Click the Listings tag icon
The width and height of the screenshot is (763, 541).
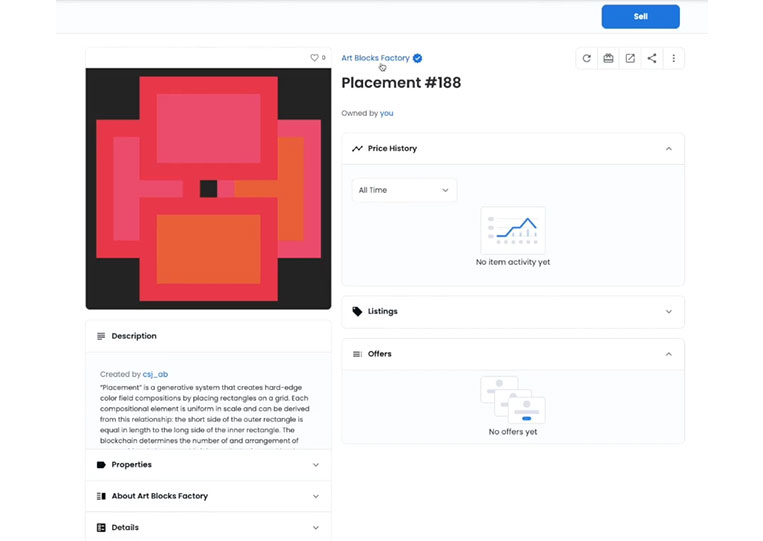357,311
